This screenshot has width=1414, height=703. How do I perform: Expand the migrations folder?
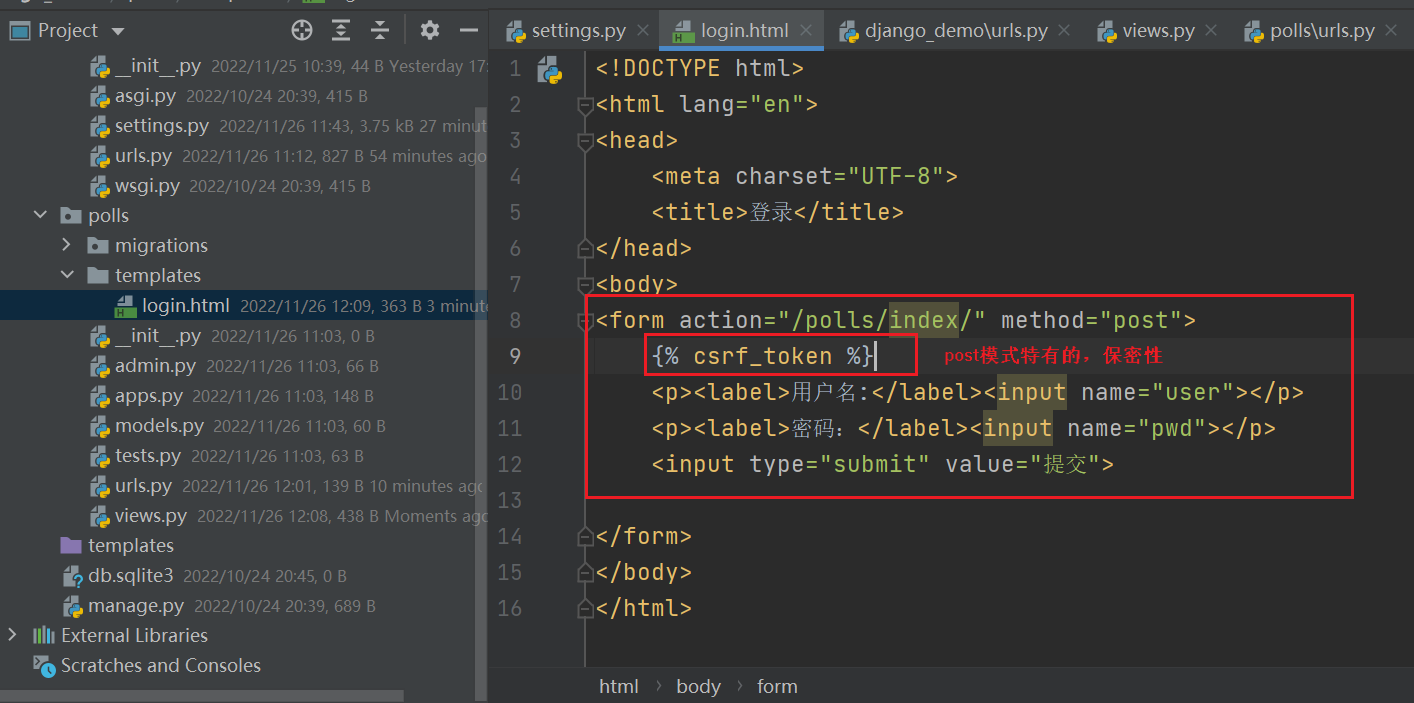67,245
